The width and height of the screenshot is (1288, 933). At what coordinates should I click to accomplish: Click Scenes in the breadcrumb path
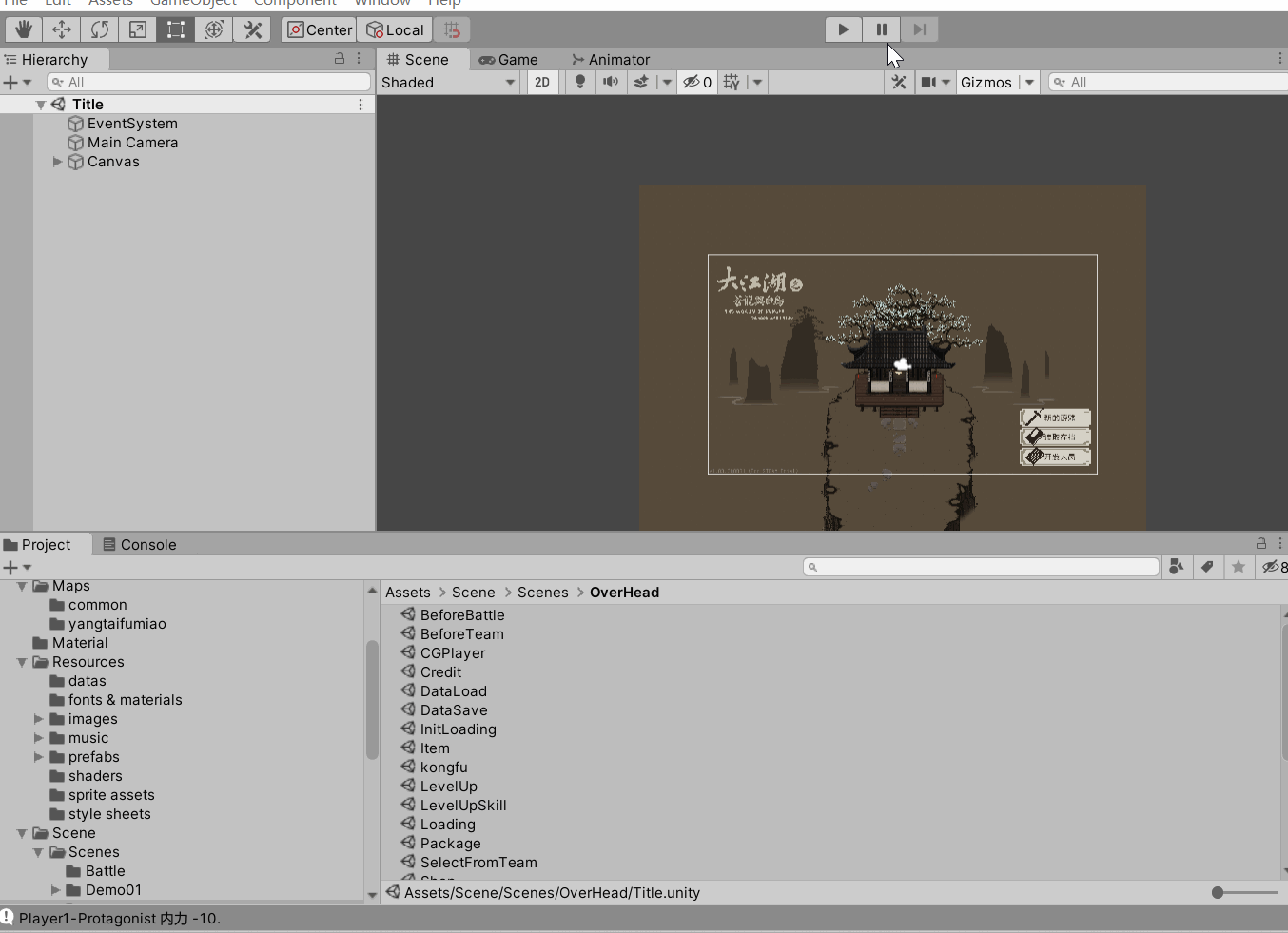(x=542, y=592)
